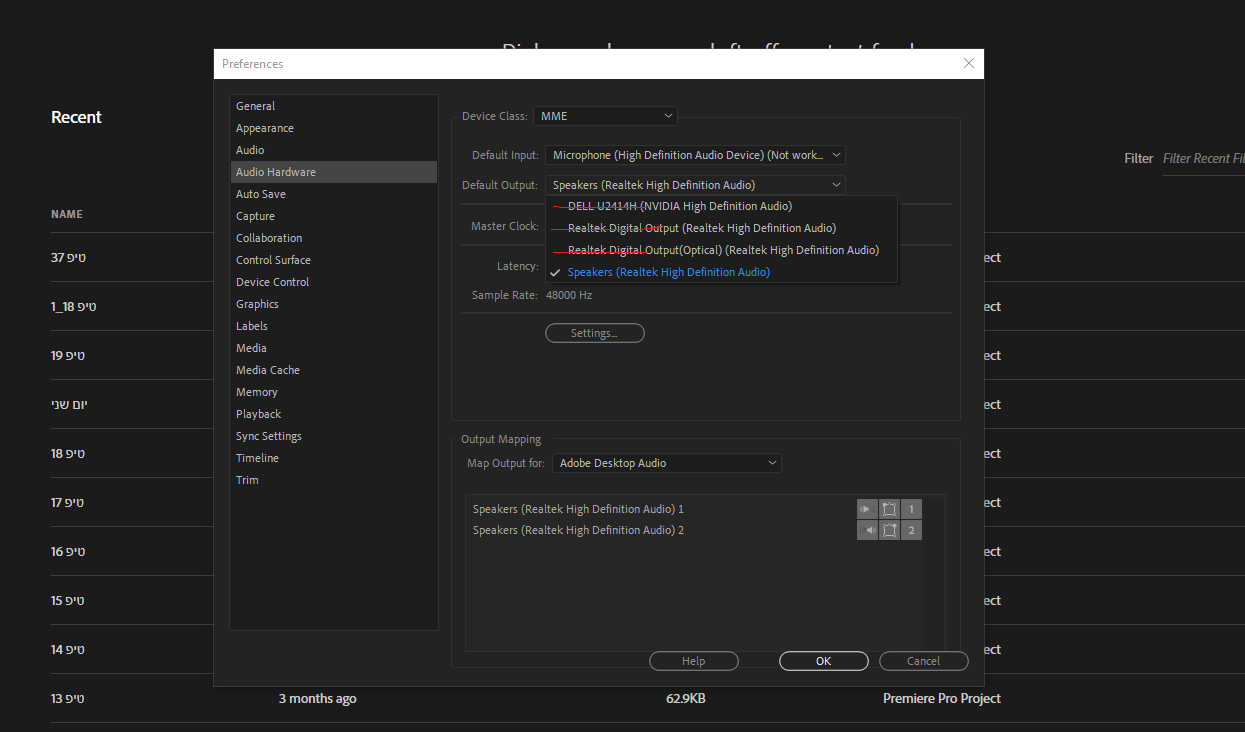Screen dimensions: 1245x732
Task: Open the Default Input Microphone dropdown
Action: click(x=695, y=155)
